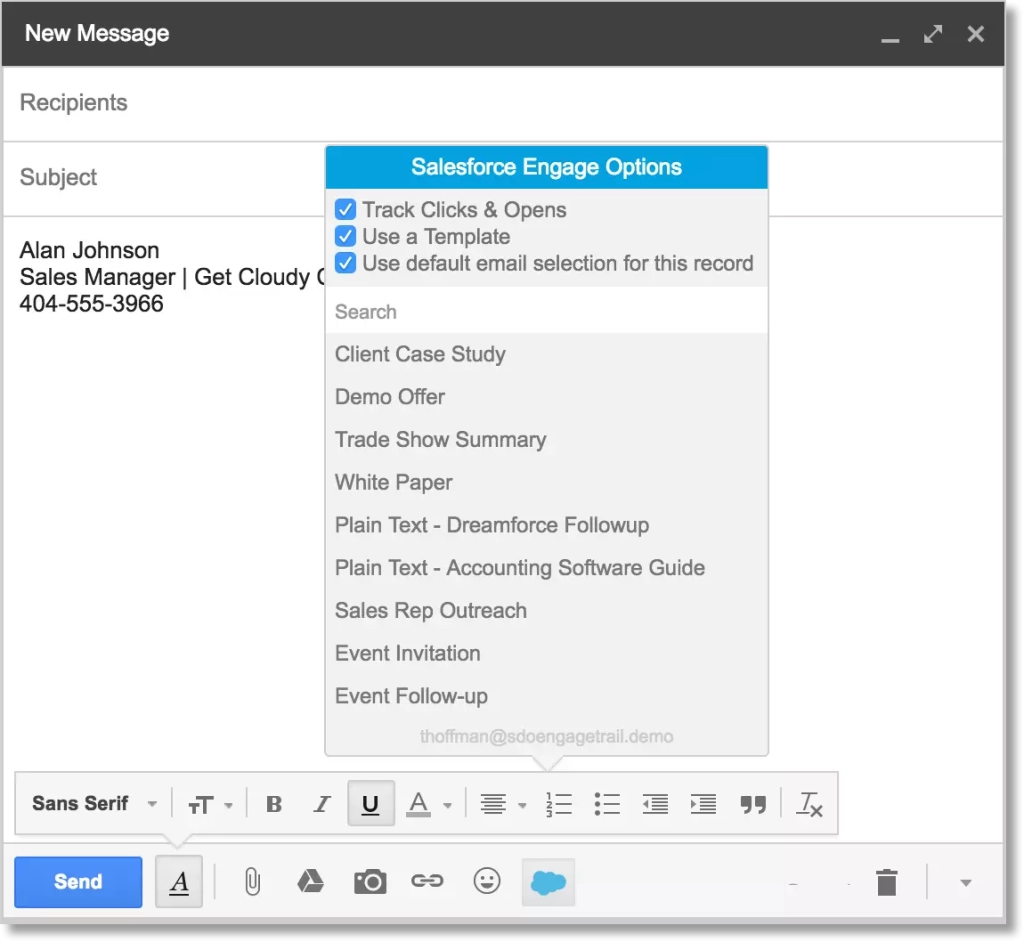Toggle underline formatting

click(x=370, y=804)
